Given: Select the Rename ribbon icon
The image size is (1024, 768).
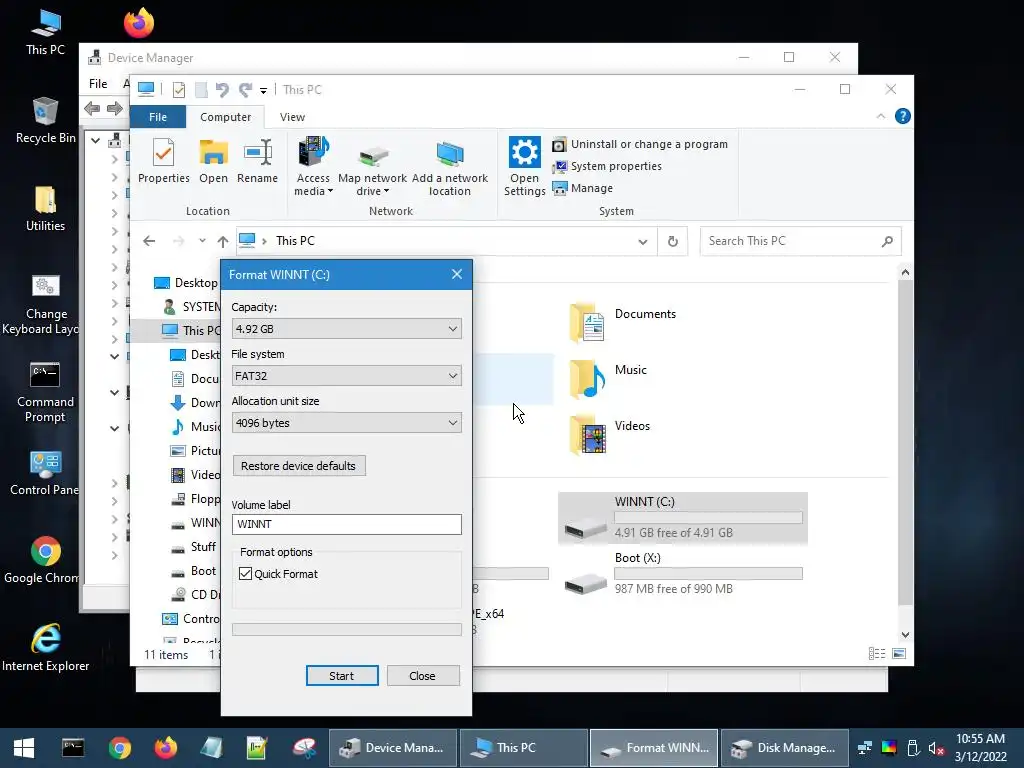Looking at the screenshot, I should (257, 160).
